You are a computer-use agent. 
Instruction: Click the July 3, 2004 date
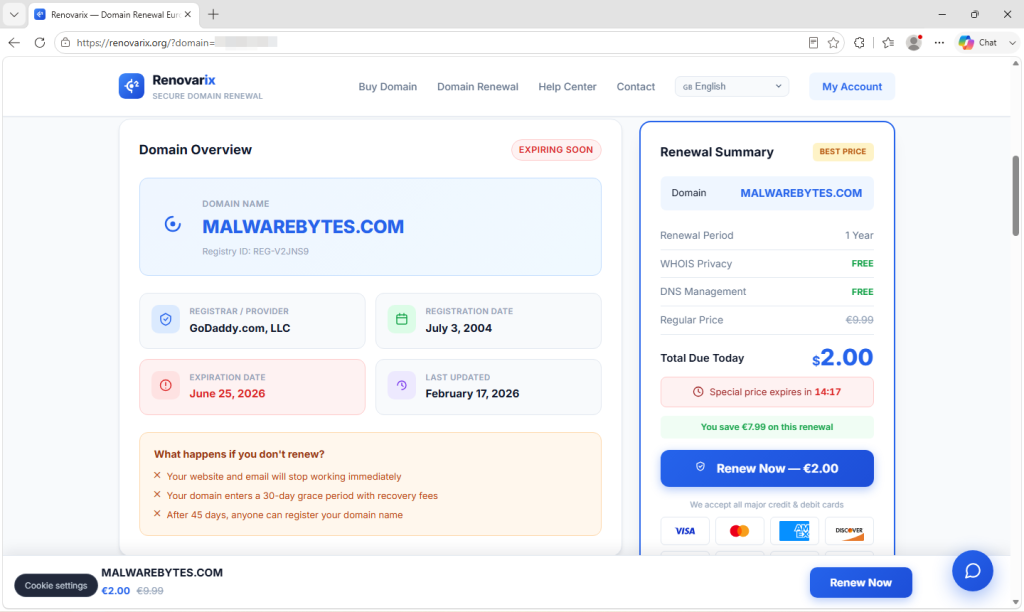[x=458, y=328]
